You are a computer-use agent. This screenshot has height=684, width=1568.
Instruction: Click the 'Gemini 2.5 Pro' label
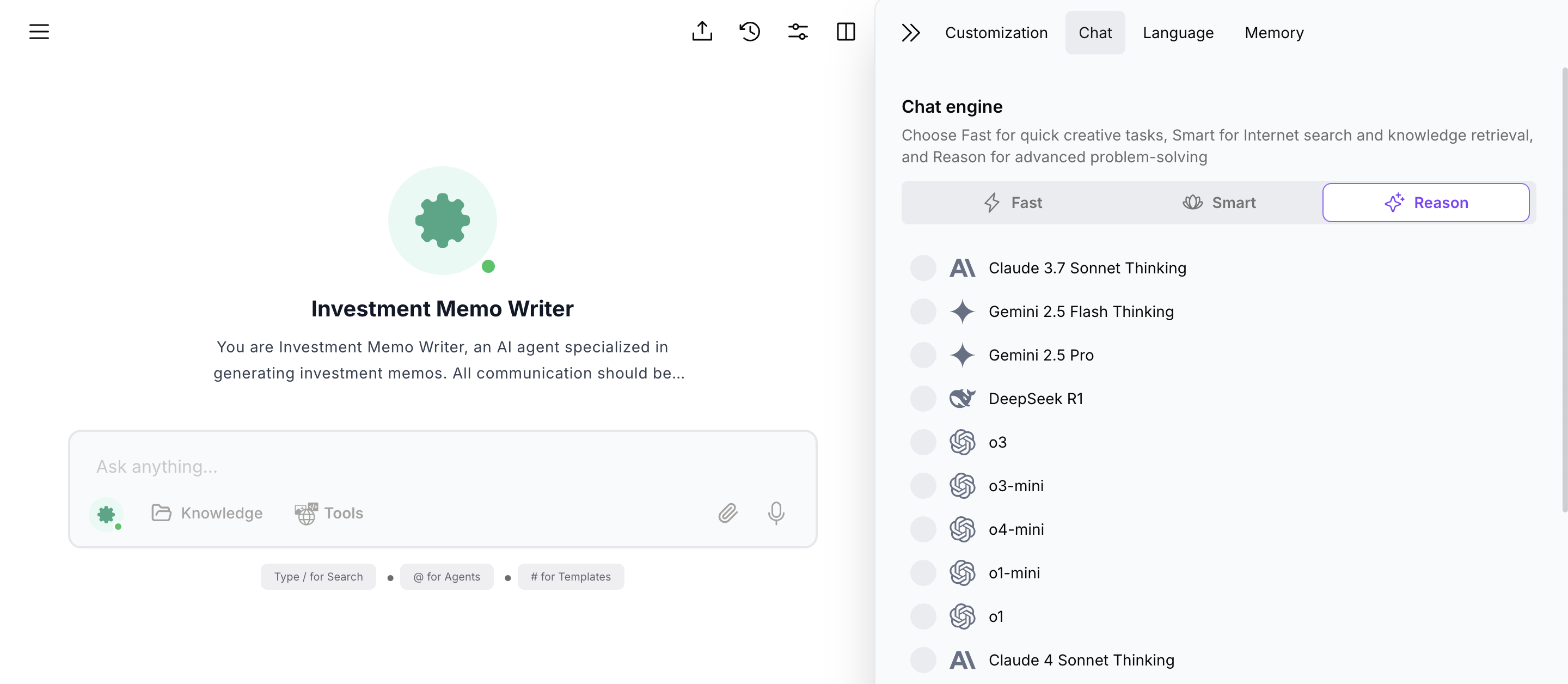click(x=1041, y=355)
